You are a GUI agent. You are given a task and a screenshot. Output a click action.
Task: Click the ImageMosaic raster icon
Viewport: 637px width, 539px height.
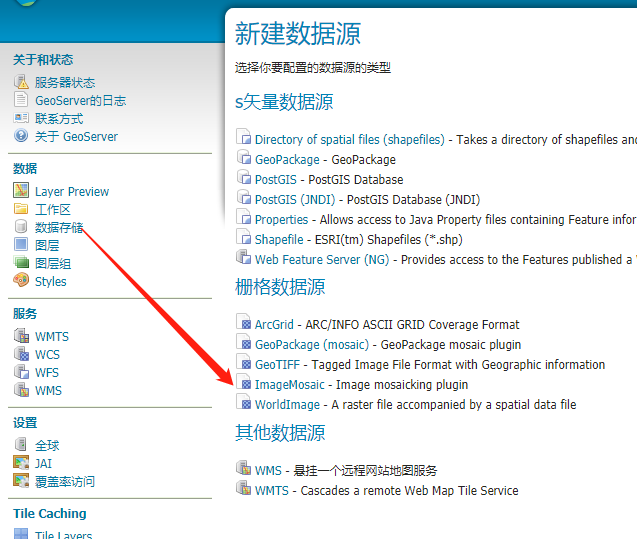tap(244, 383)
